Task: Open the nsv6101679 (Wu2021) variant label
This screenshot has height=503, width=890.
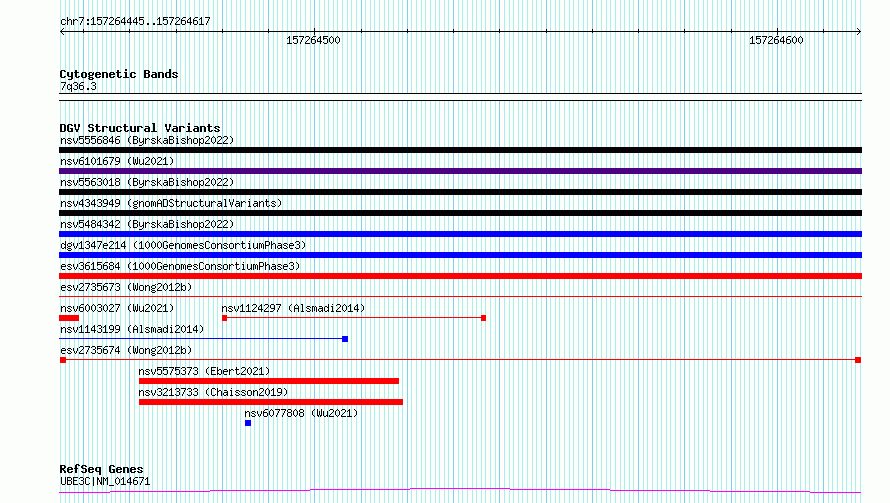Action: [x=117, y=161]
